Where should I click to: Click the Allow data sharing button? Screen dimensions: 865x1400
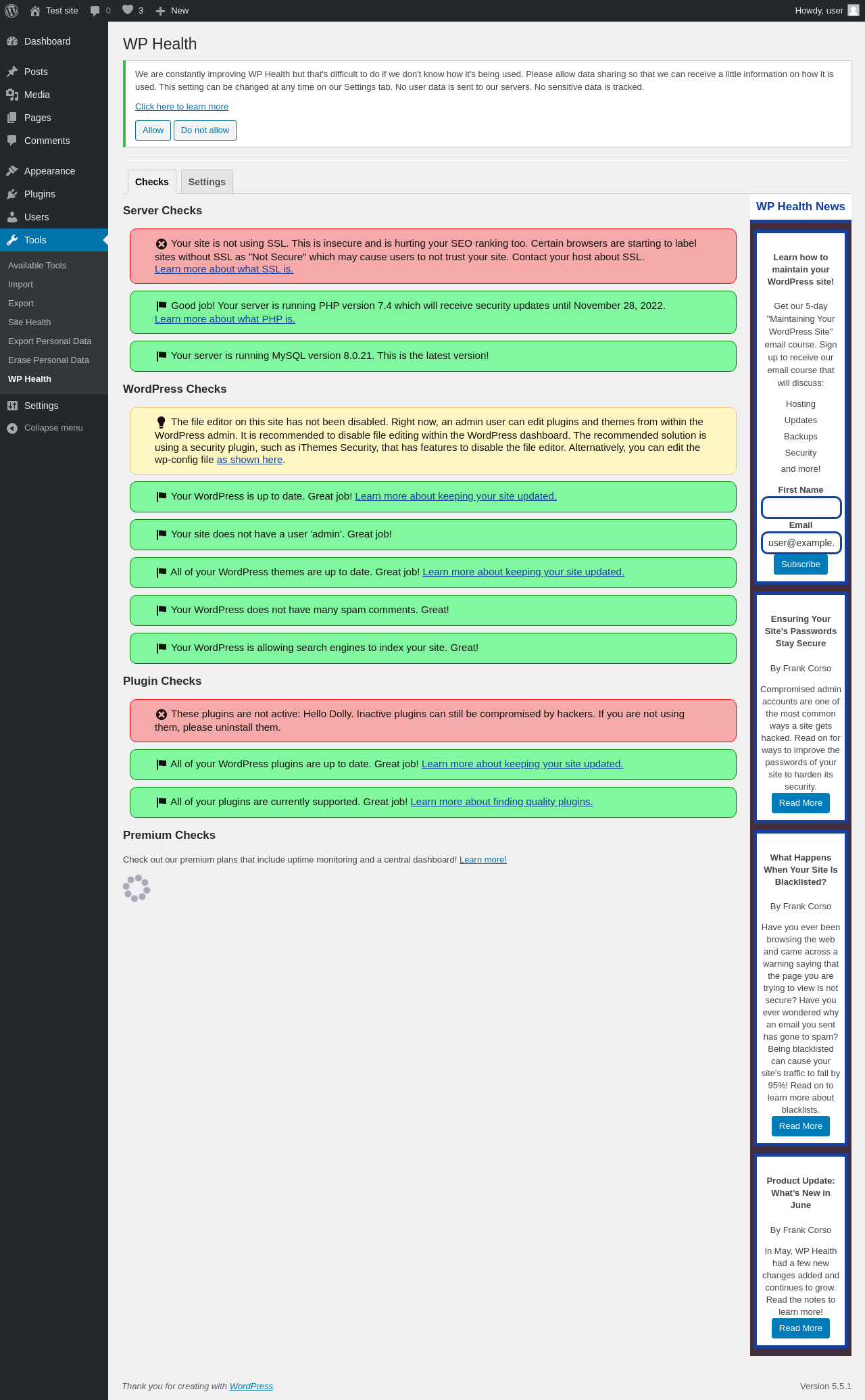click(x=153, y=130)
